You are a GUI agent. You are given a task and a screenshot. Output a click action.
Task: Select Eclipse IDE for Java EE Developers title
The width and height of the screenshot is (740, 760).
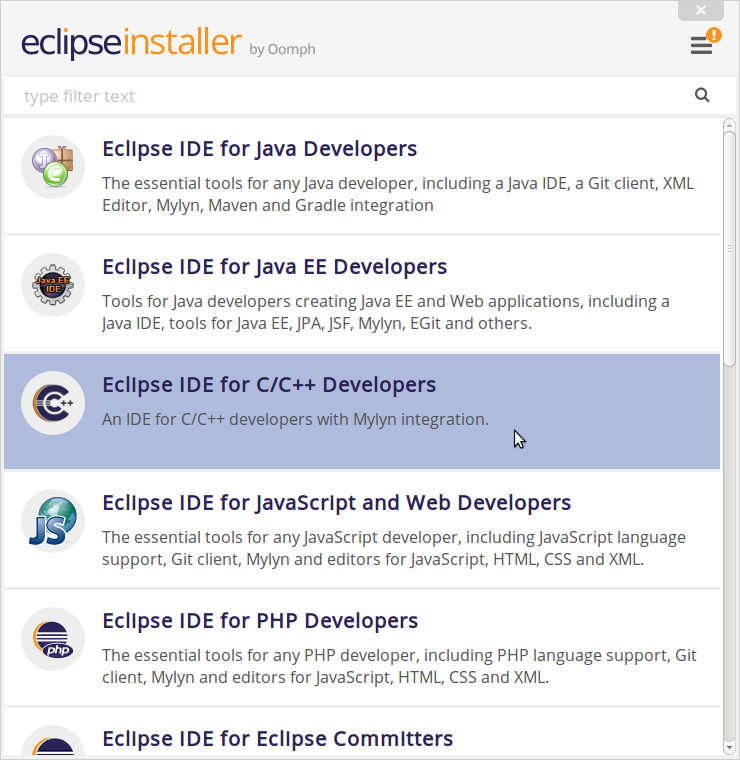coord(274,267)
